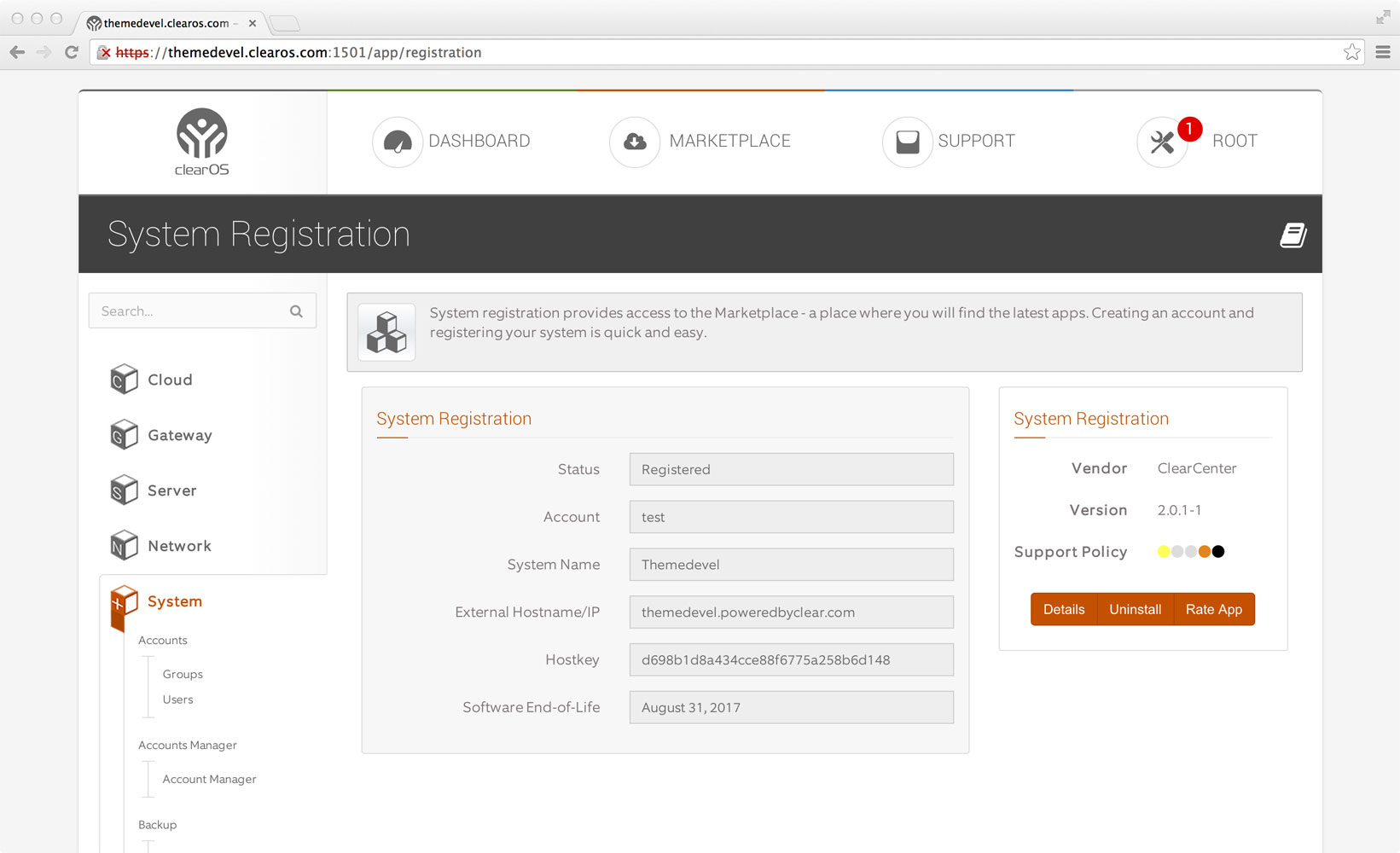Click the red notification badge
Viewport: 1400px width, 853px height.
pyautogui.click(x=1189, y=129)
